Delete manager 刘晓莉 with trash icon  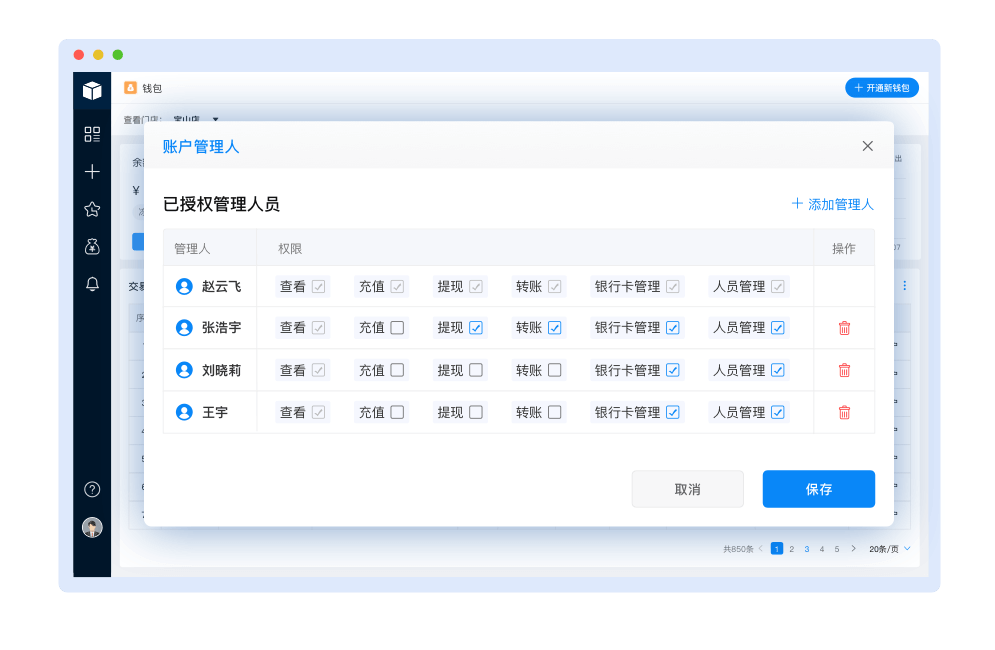click(844, 370)
